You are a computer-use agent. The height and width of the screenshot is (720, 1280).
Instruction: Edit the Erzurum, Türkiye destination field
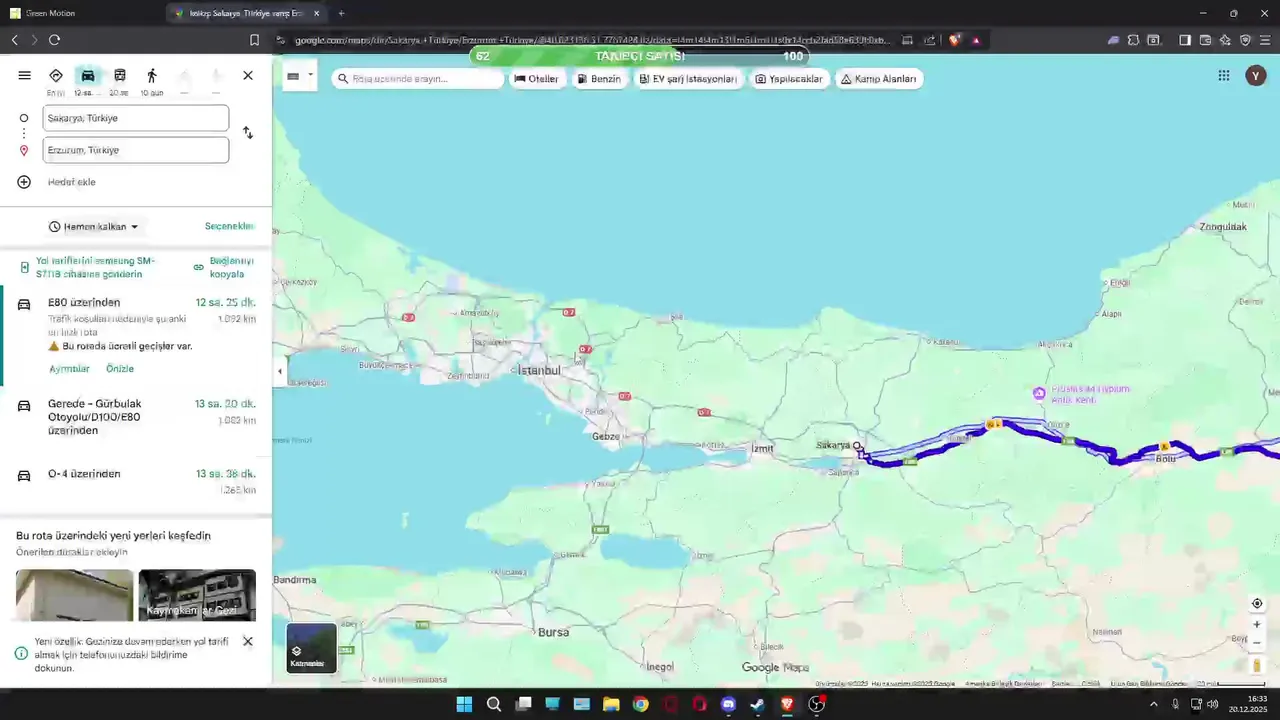tap(136, 150)
